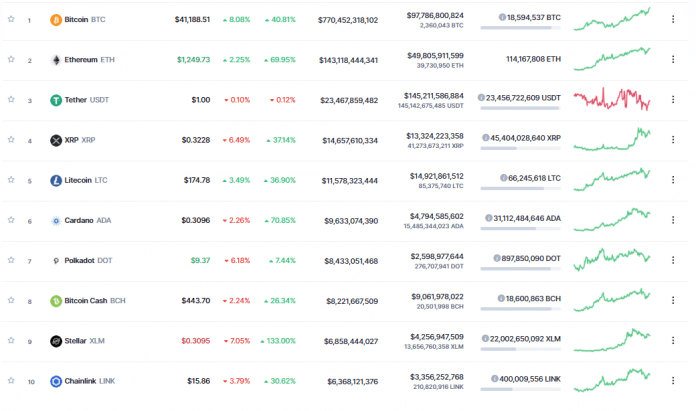Click the Bitcoin Cash logo icon
The image size is (696, 411).
[x=56, y=300]
